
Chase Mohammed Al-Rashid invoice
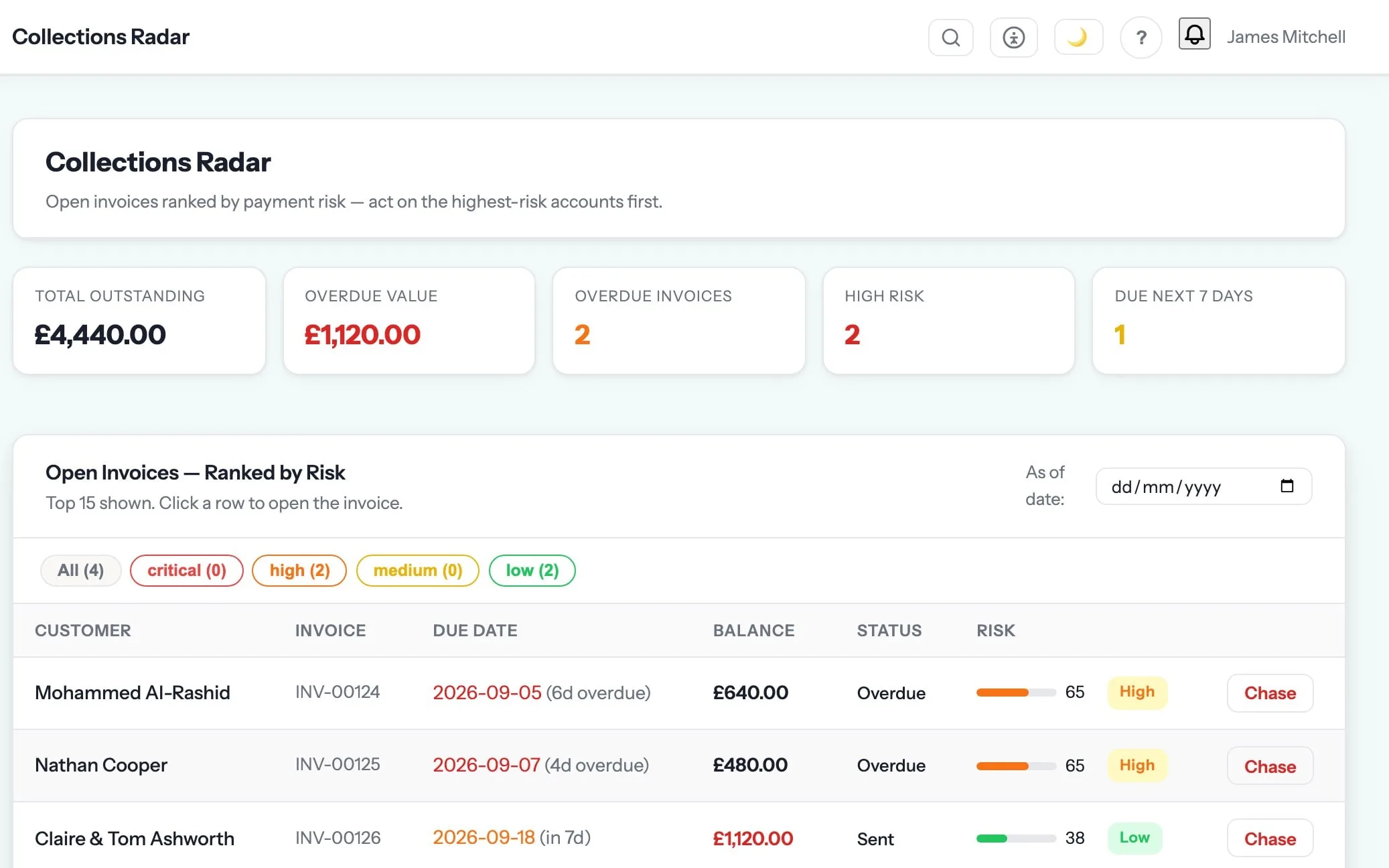1270,693
